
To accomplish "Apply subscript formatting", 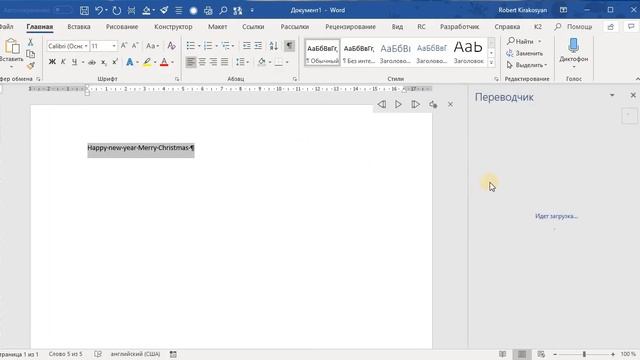I will 104,62.
